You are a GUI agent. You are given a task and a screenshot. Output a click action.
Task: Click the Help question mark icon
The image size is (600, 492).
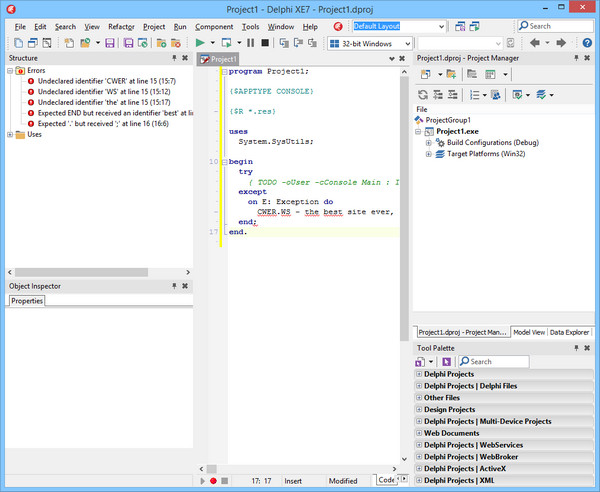tap(588, 43)
